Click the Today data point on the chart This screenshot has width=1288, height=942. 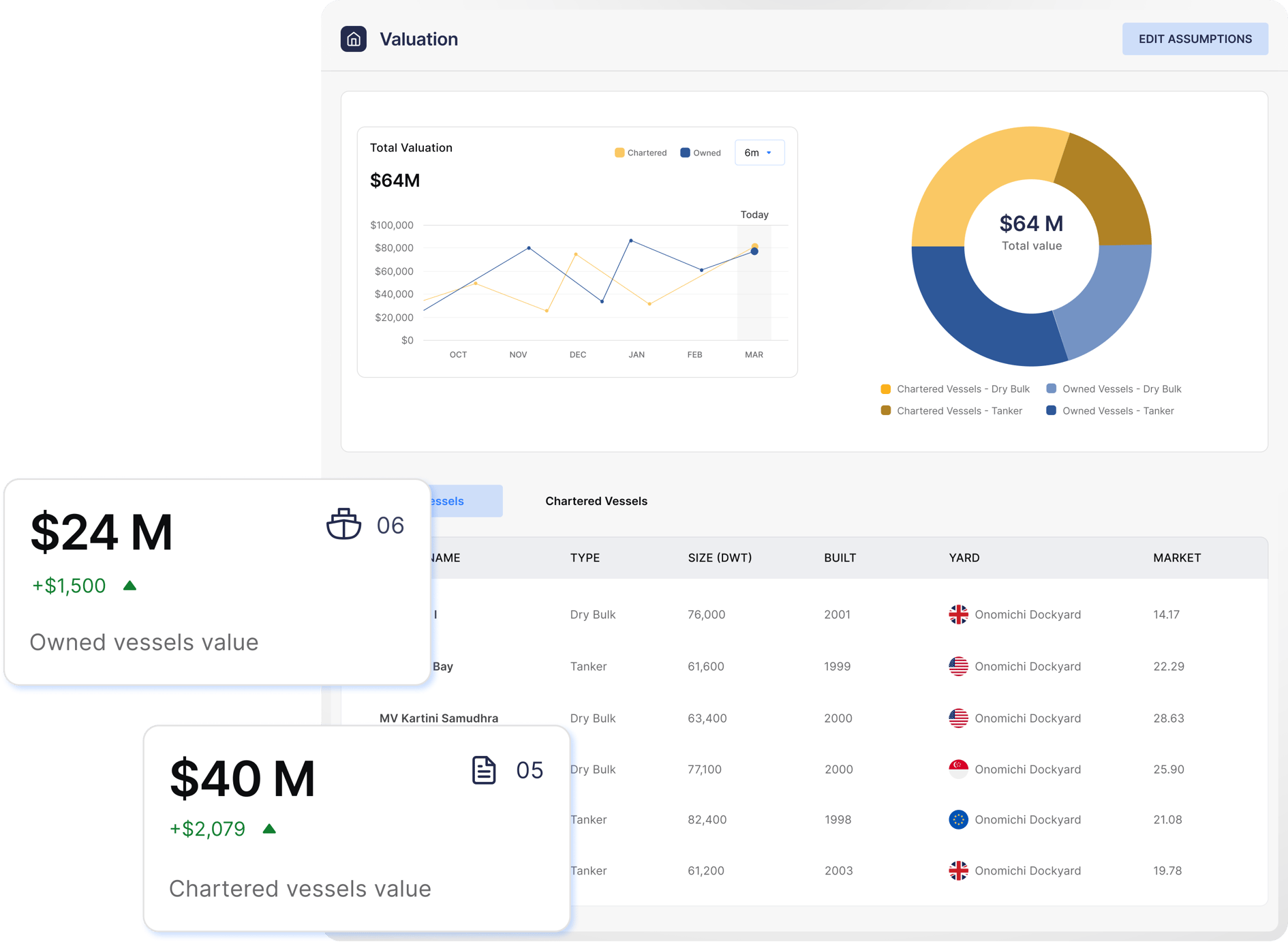coord(754,251)
